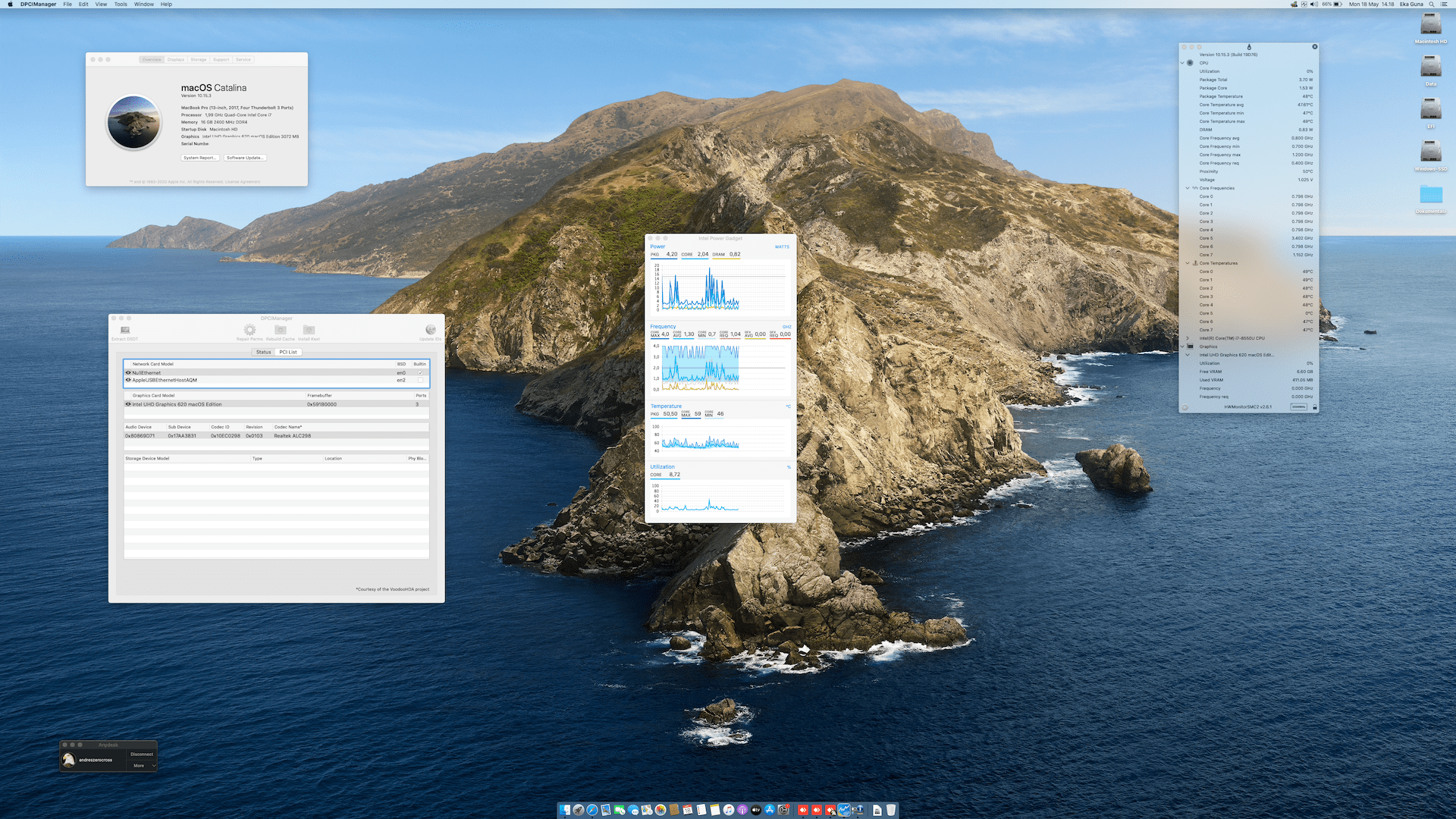Collapse the Core Temperatures section
The image size is (1456, 819).
pos(1188,263)
